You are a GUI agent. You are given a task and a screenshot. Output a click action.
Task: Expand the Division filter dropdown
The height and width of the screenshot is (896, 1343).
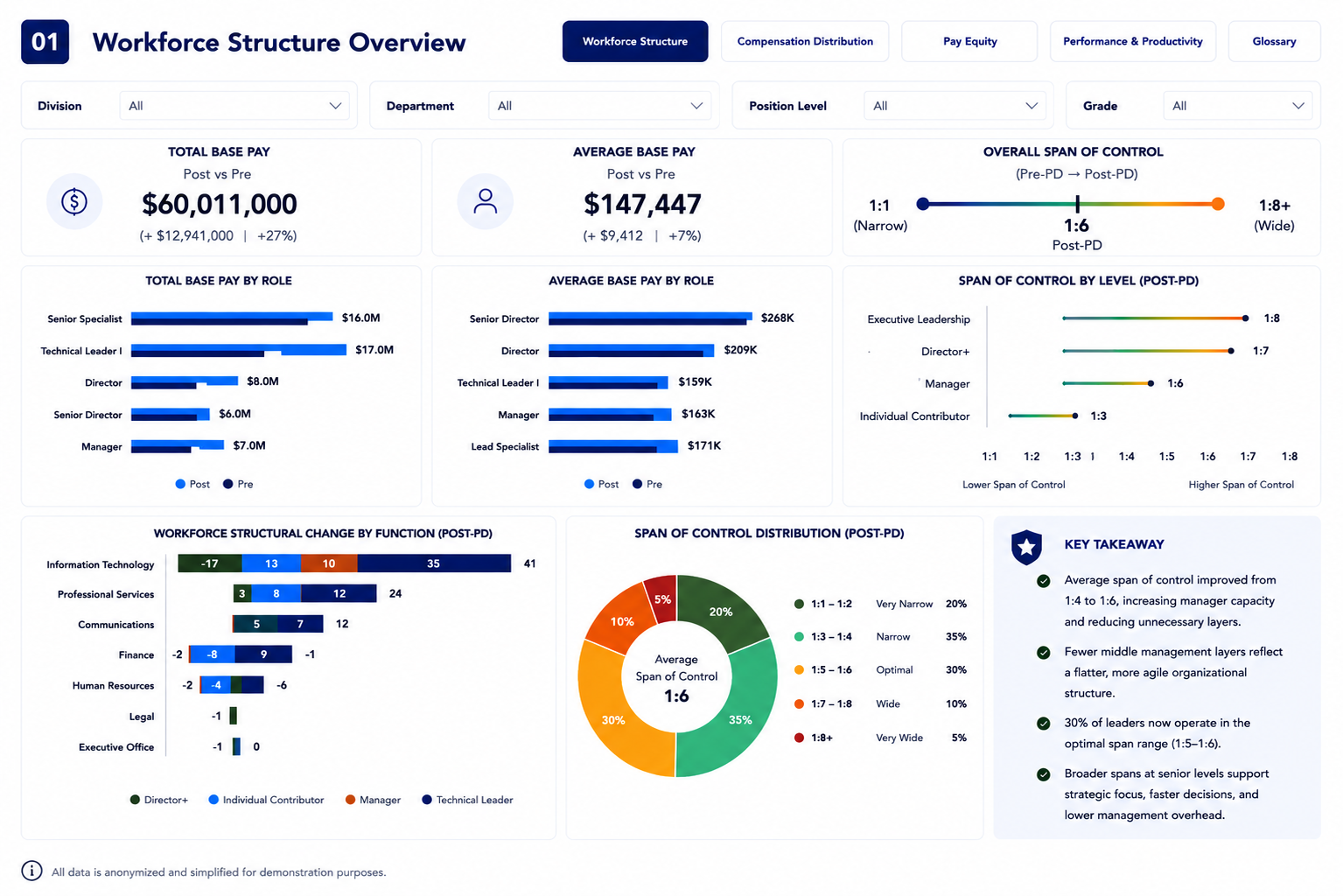(234, 106)
